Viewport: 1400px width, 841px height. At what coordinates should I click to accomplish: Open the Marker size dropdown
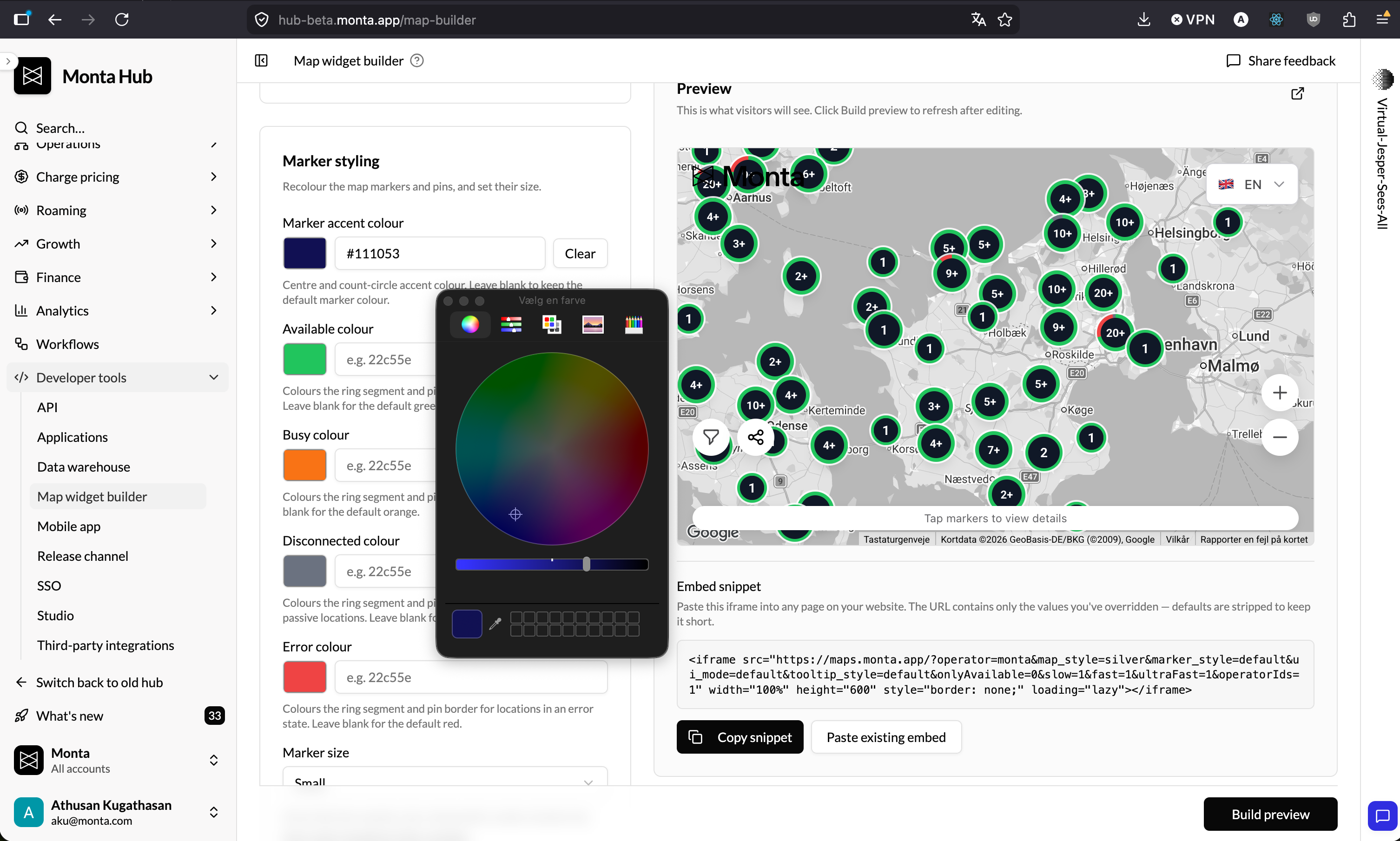pyautogui.click(x=445, y=776)
